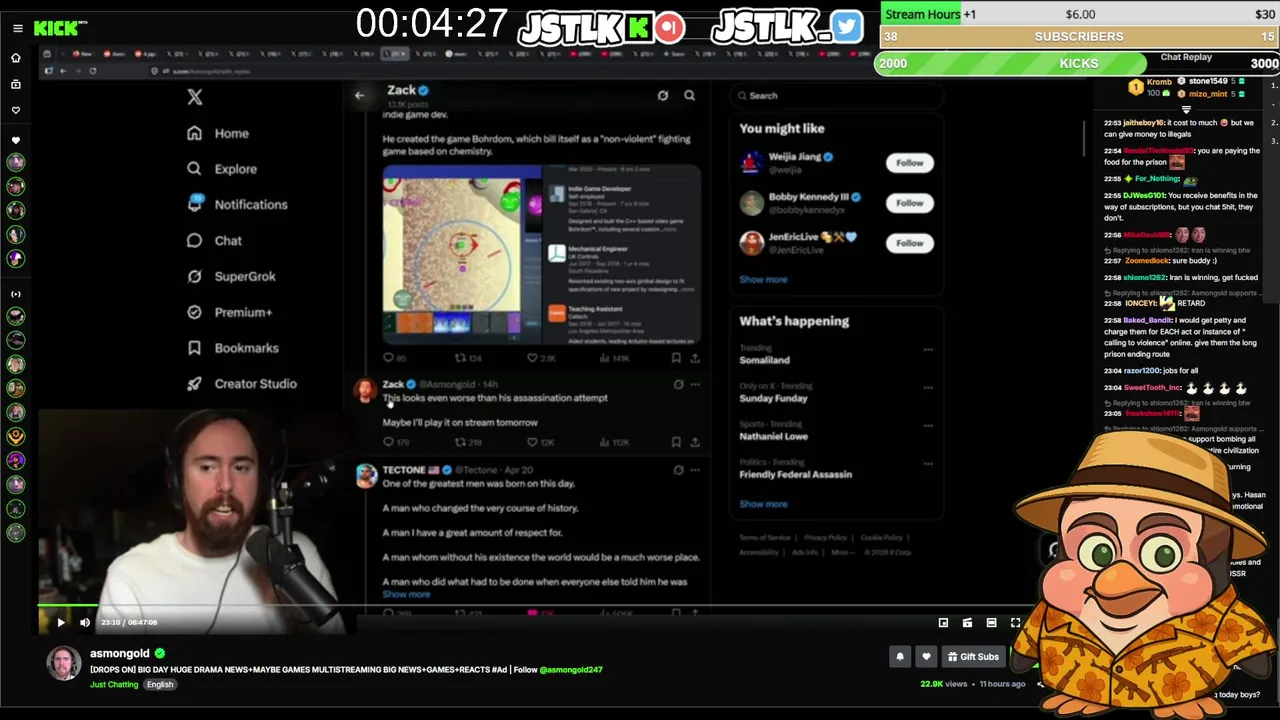Play the Kick stream video

pyautogui.click(x=60, y=622)
